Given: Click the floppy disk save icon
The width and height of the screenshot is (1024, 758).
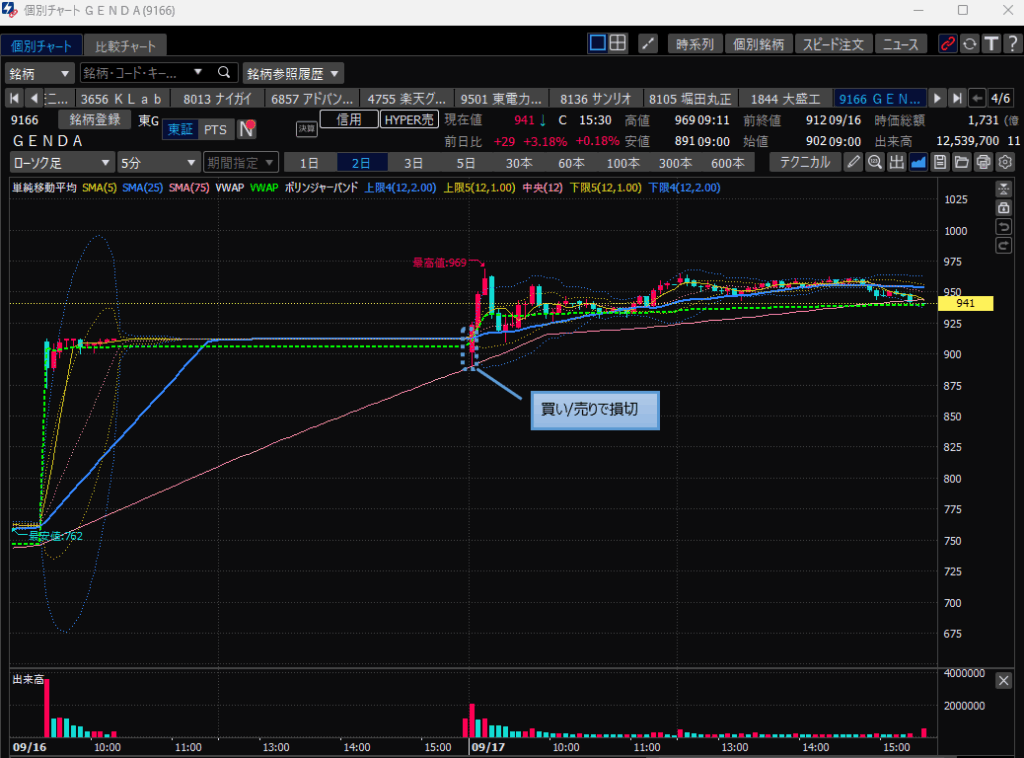Looking at the screenshot, I should click(940, 163).
